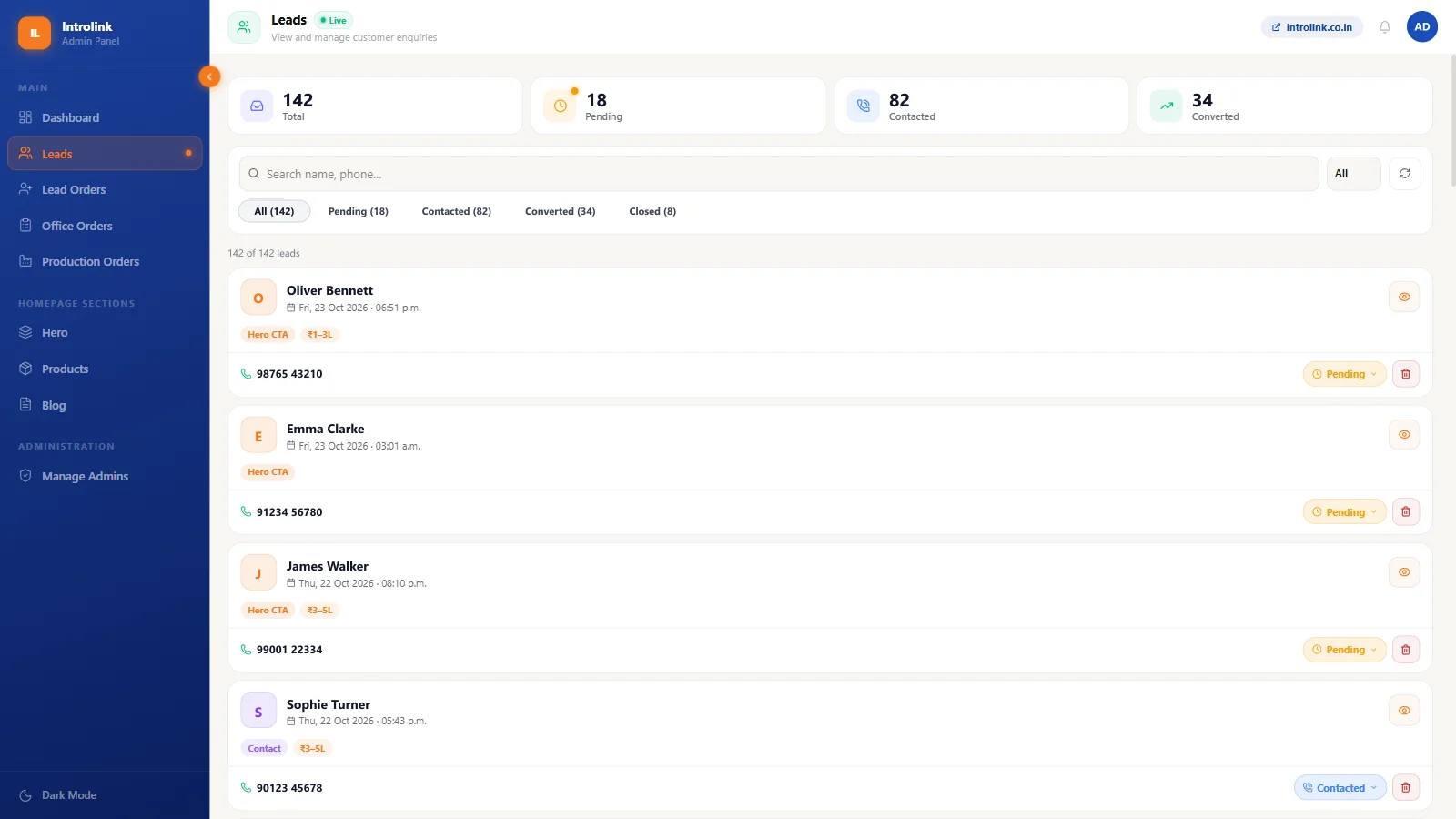View James Walker's lead details
This screenshot has height=819, width=1456.
1404,572
